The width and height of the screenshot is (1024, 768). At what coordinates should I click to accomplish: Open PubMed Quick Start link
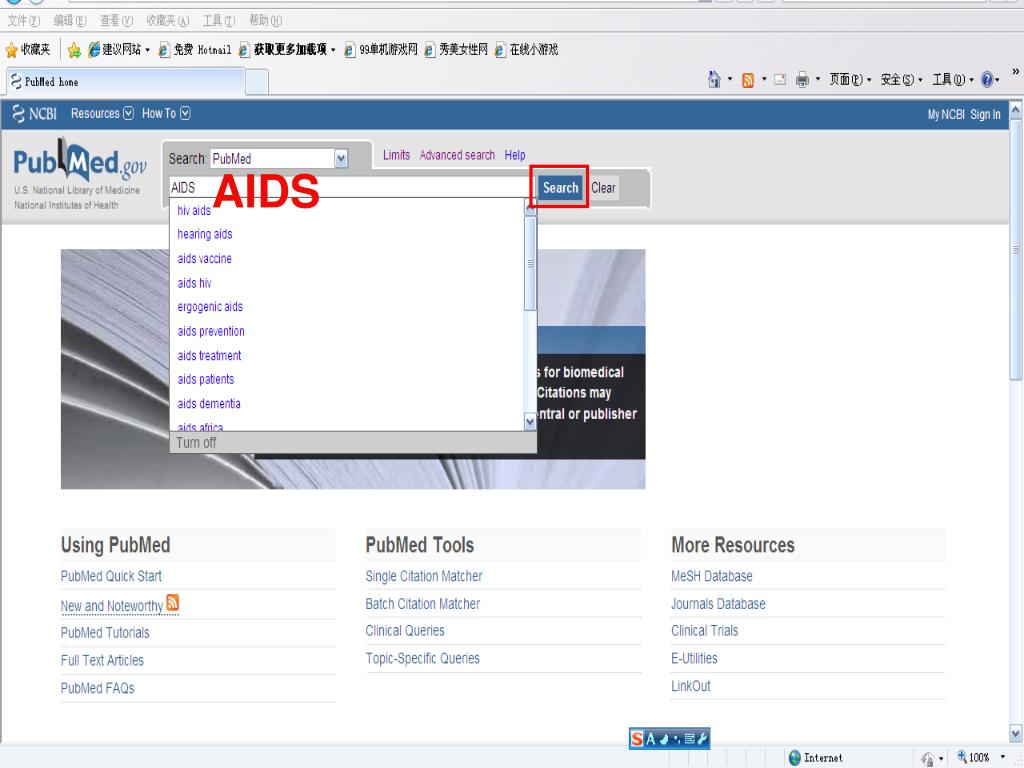click(111, 576)
